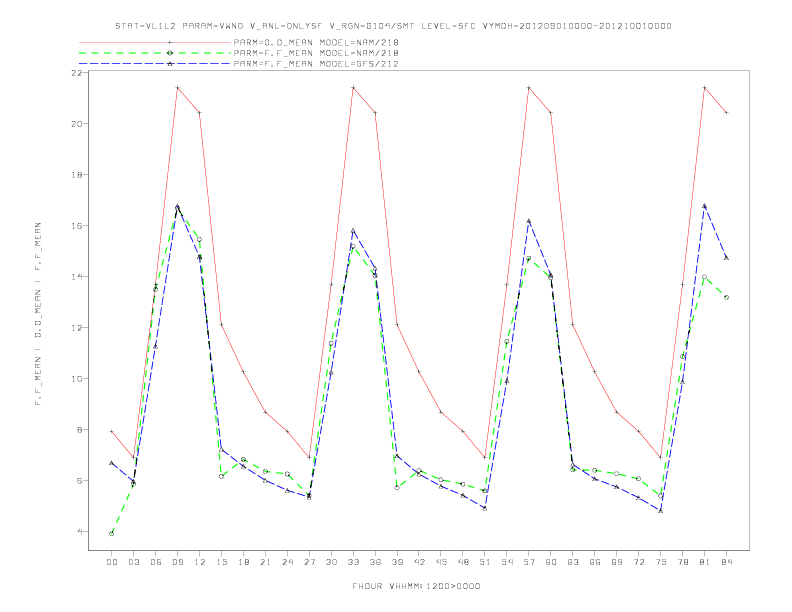Image resolution: width=792 pixels, height=612 pixels.
Task: Click x-axis tick label 54
Action: tap(507, 562)
